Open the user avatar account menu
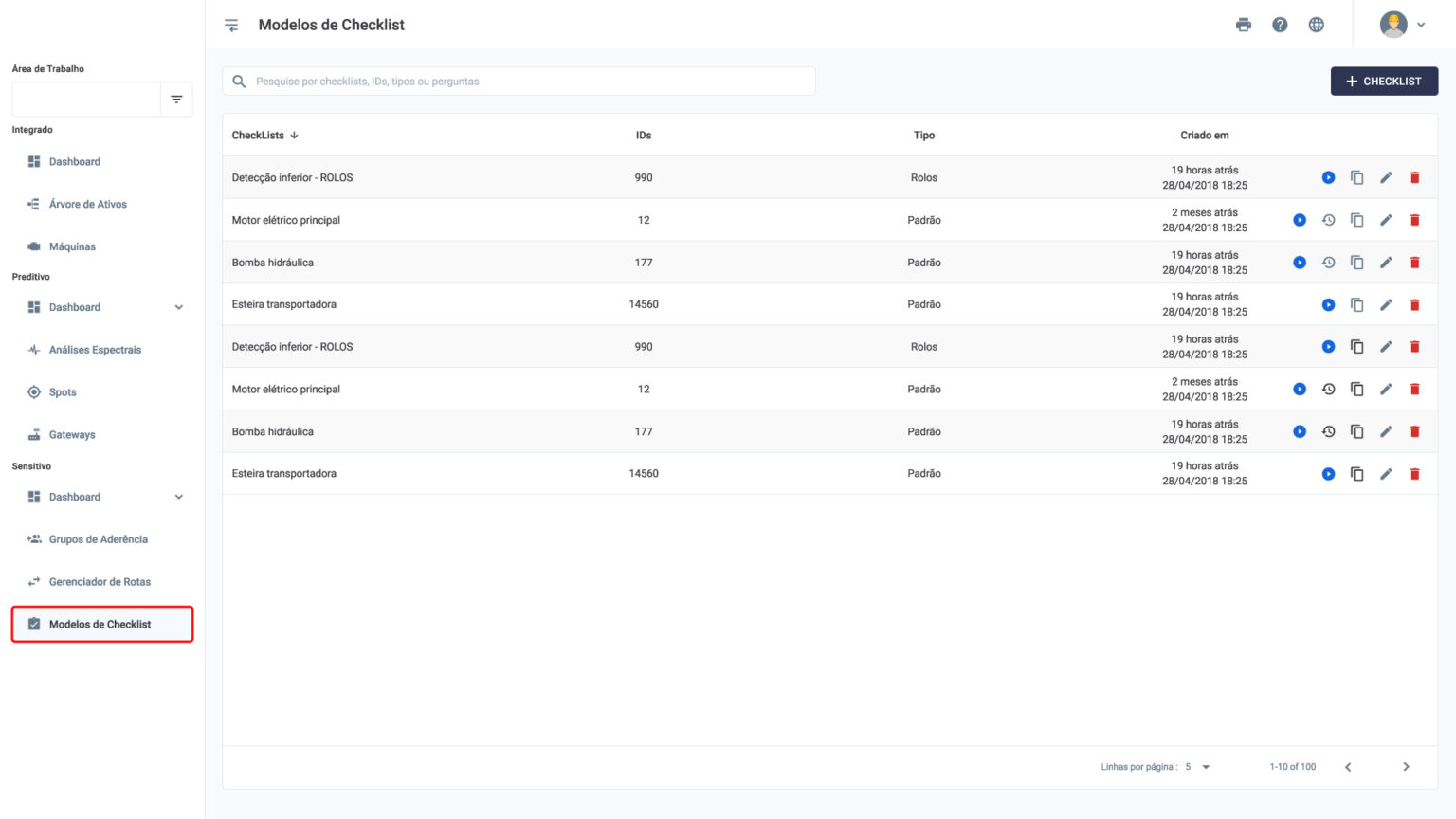Screen dimensions: 1456x819 (1402, 25)
